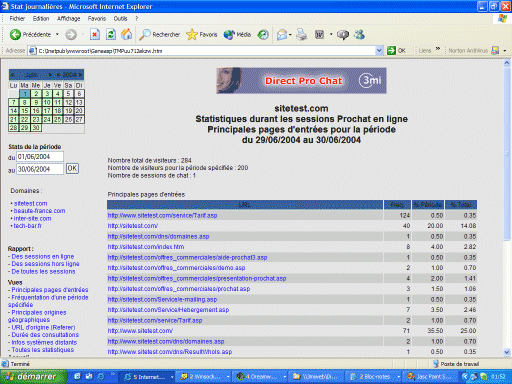Open the http://sitetest.com/index.htm URL link

click(146, 247)
